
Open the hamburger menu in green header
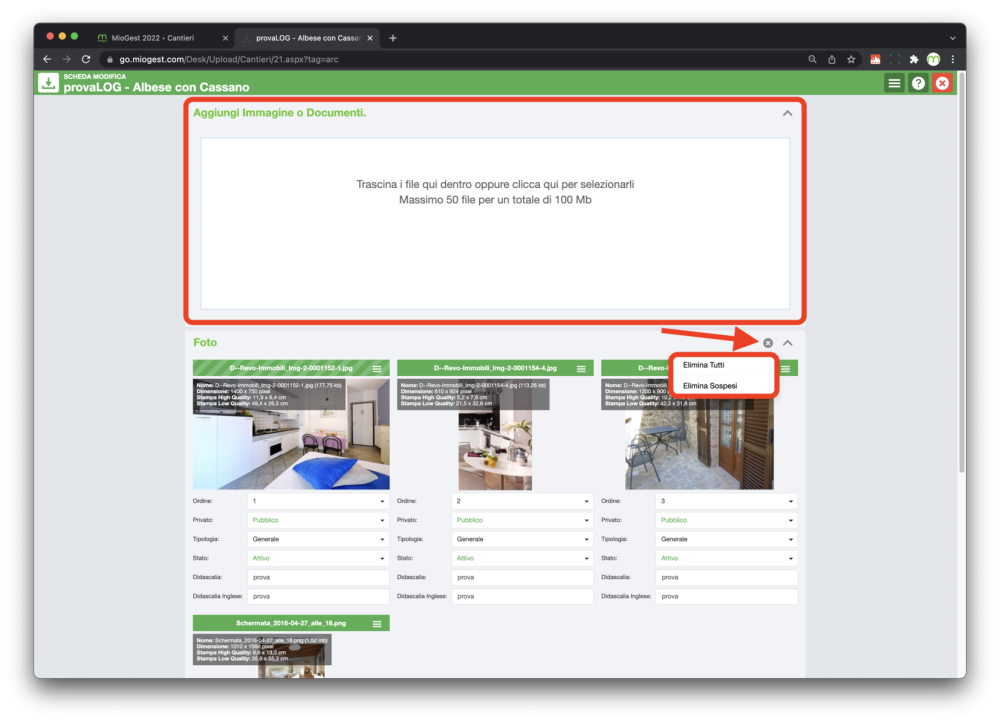(894, 83)
